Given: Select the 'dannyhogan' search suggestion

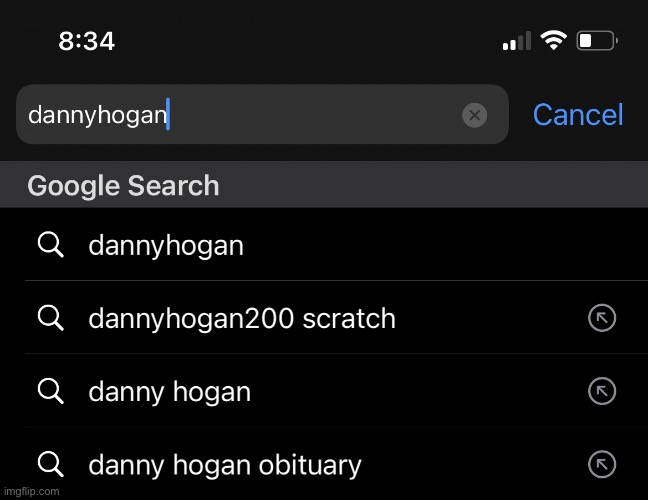Looking at the screenshot, I should 166,245.
